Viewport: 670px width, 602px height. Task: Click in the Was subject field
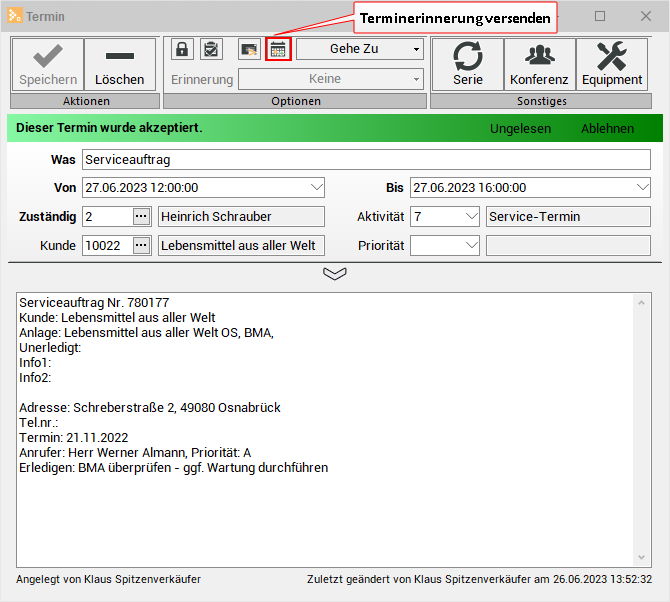click(366, 159)
